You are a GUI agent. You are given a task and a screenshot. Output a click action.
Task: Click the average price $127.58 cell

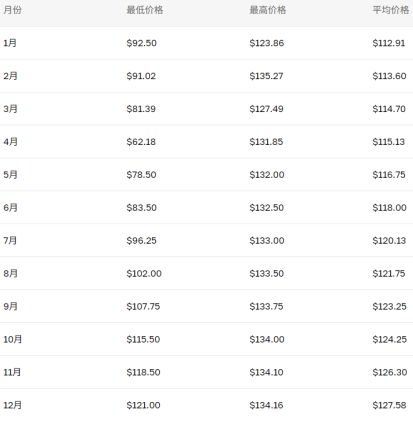pos(389,405)
